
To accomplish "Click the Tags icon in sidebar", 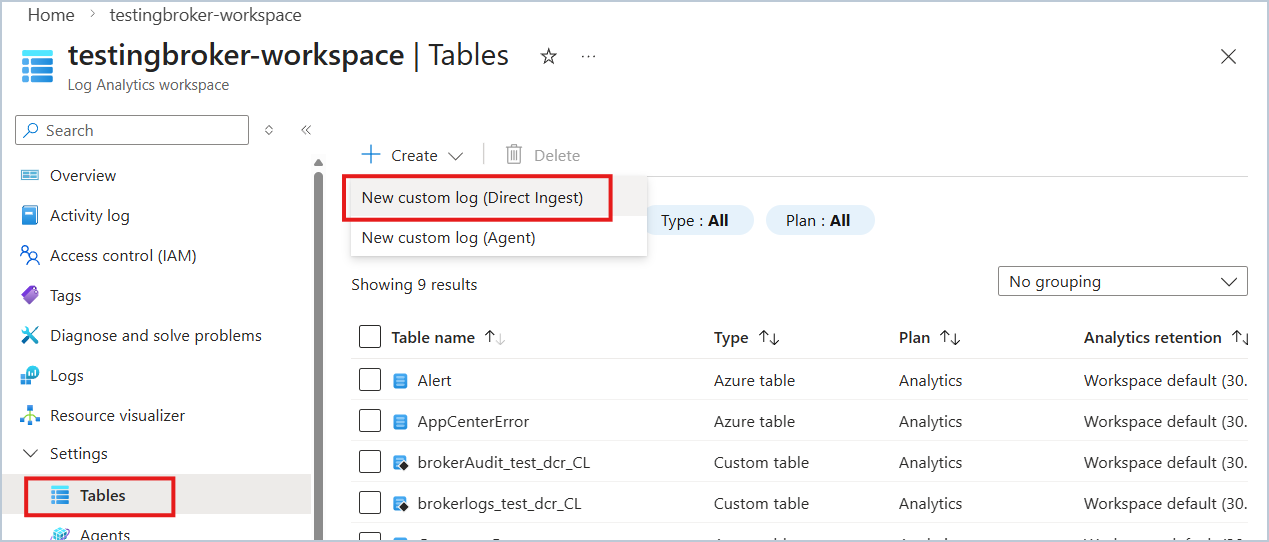I will click(x=30, y=295).
